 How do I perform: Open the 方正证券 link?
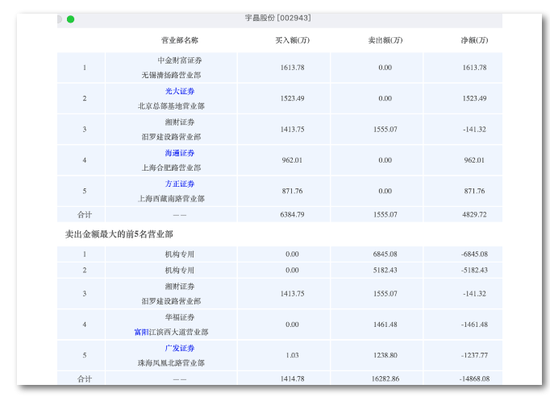pyautogui.click(x=180, y=184)
